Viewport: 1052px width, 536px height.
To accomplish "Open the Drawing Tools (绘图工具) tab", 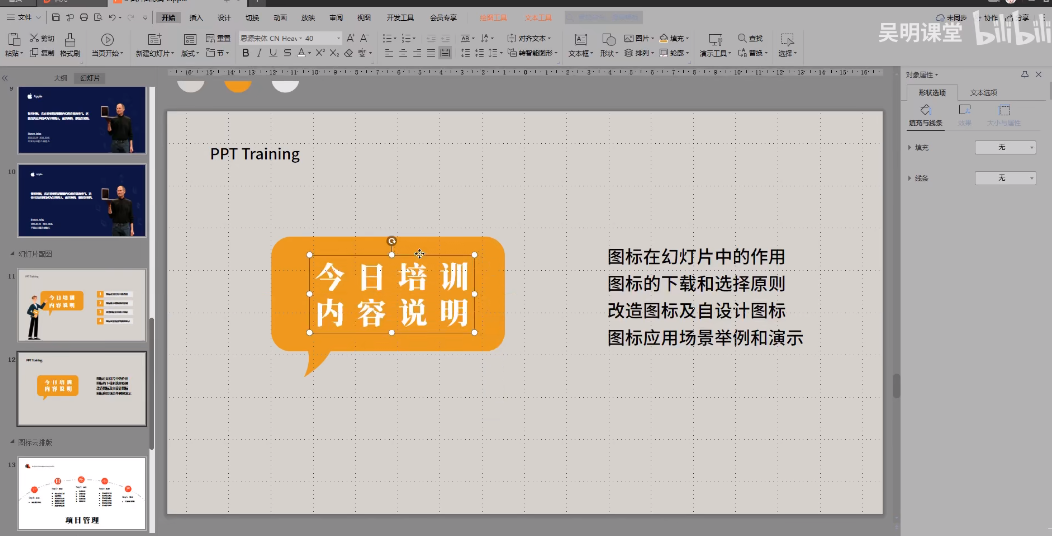I will click(493, 17).
